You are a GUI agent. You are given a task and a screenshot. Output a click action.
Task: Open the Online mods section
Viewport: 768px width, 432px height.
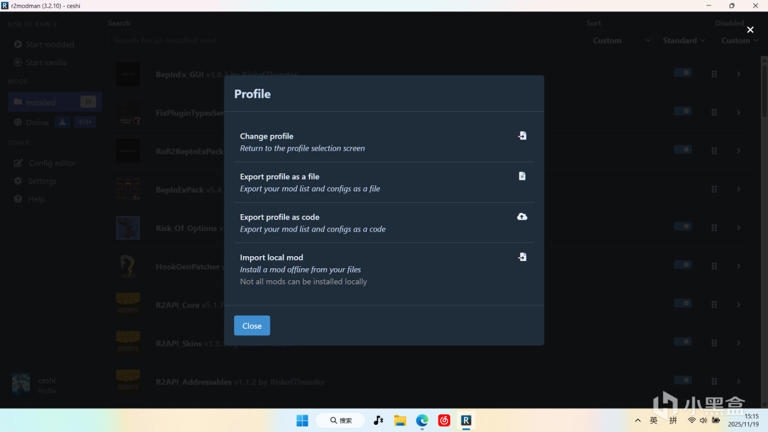click(31, 122)
